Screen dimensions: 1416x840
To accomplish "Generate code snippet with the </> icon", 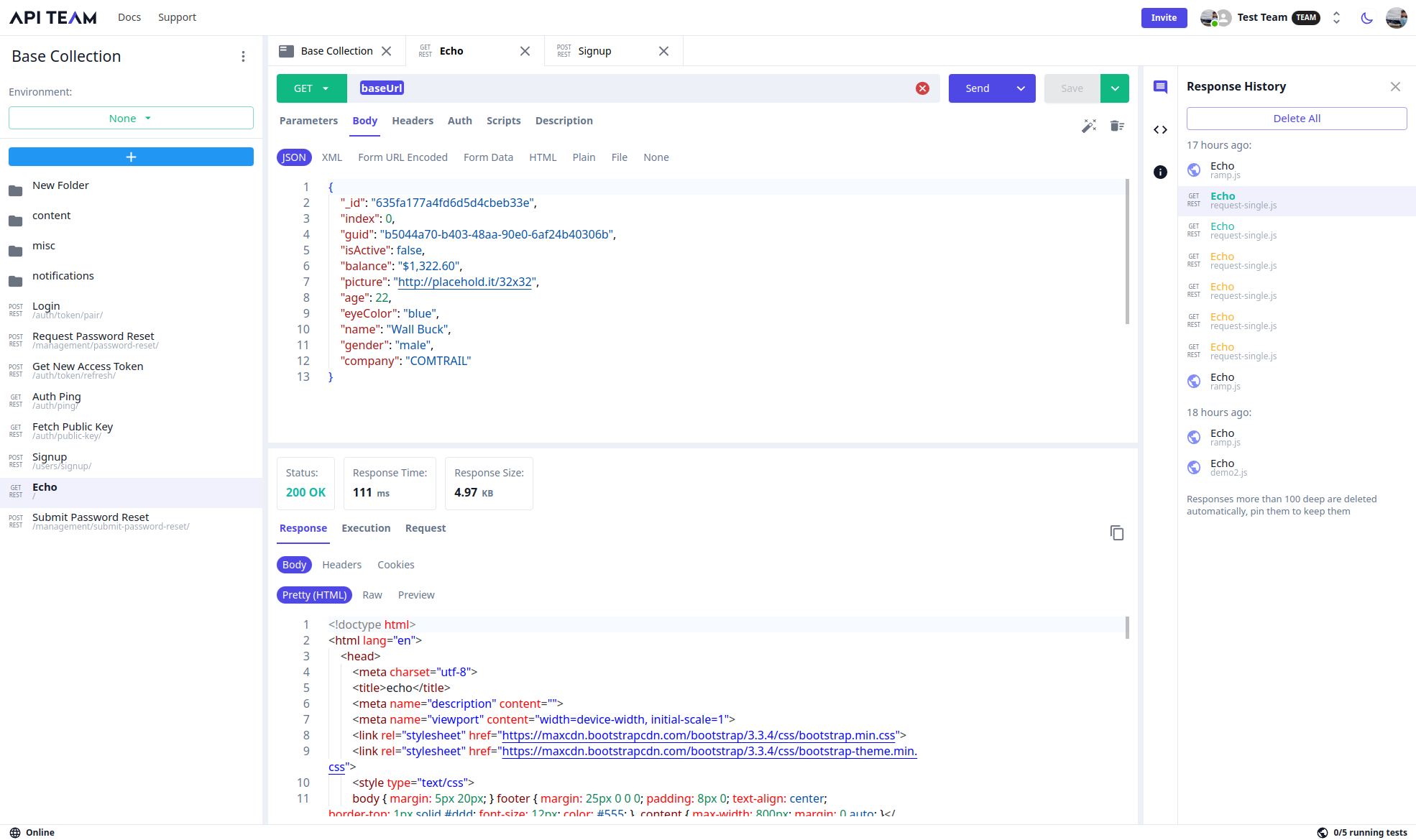I will (1160, 129).
